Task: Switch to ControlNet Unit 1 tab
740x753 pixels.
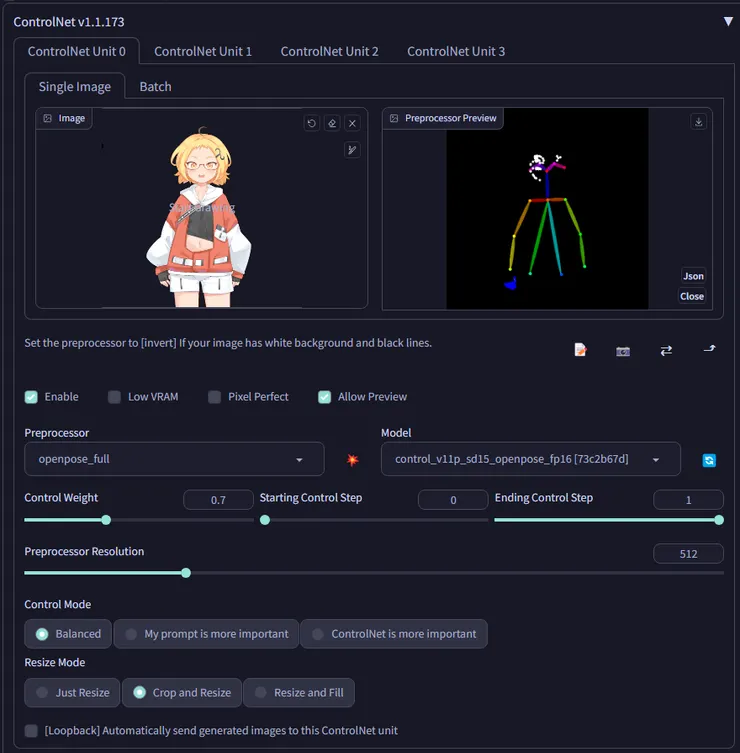Action: point(203,51)
